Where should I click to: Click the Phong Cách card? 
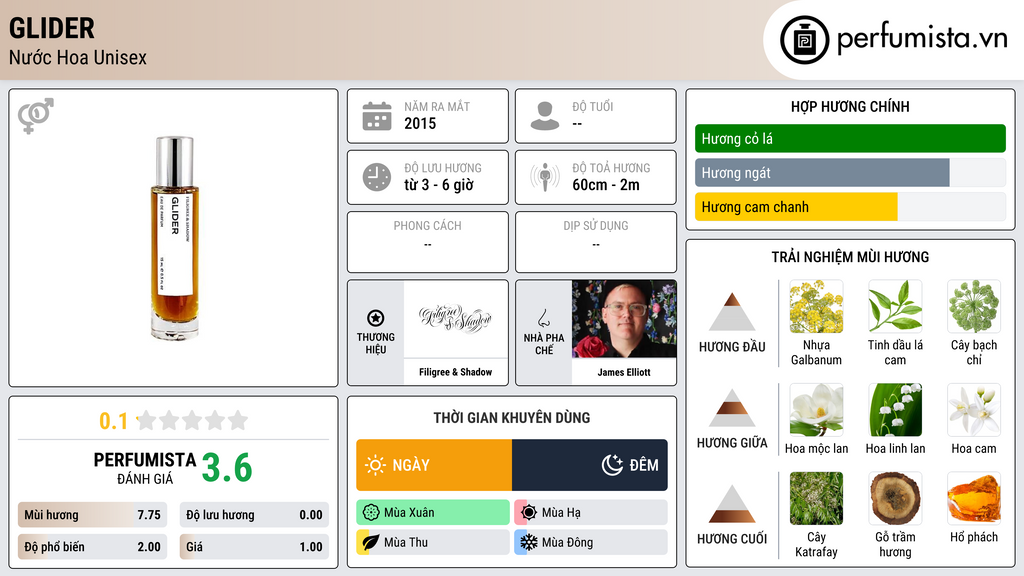(x=428, y=242)
